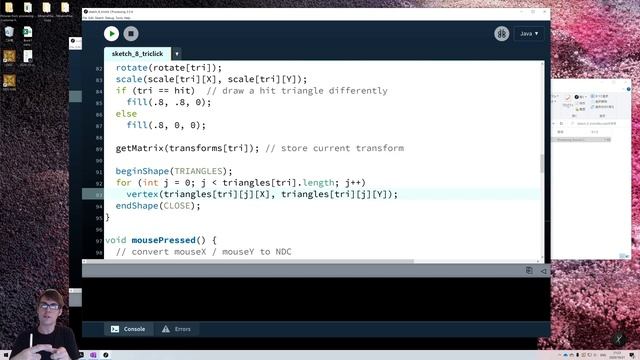Click the editor horizontal scrollbar
Screen dimensions: 640x360
pos(249,261)
